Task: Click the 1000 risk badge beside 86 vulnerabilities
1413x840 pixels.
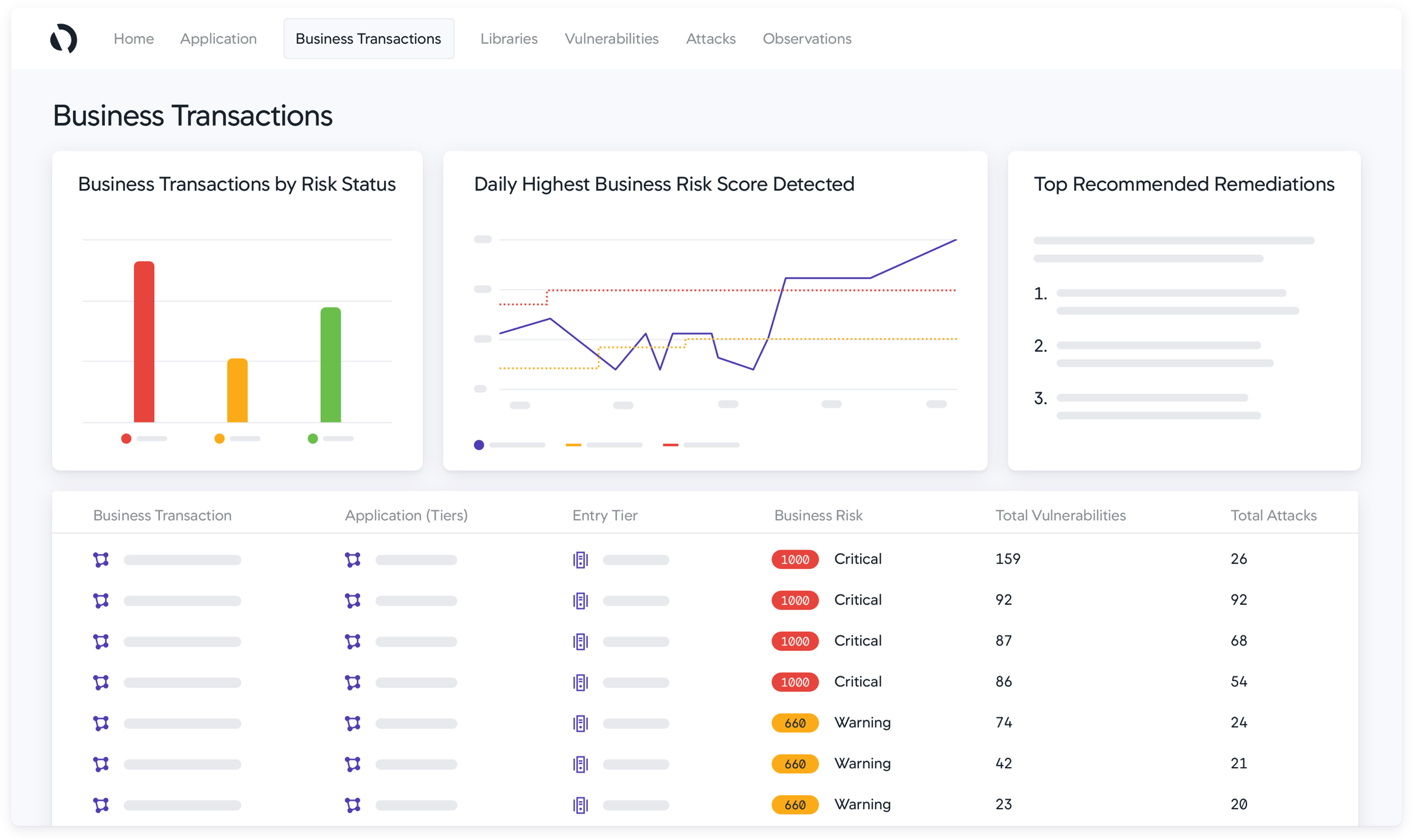Action: click(x=795, y=682)
